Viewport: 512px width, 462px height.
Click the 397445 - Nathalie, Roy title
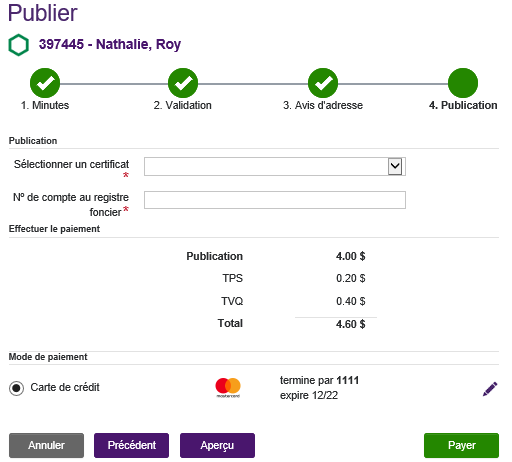tap(110, 44)
